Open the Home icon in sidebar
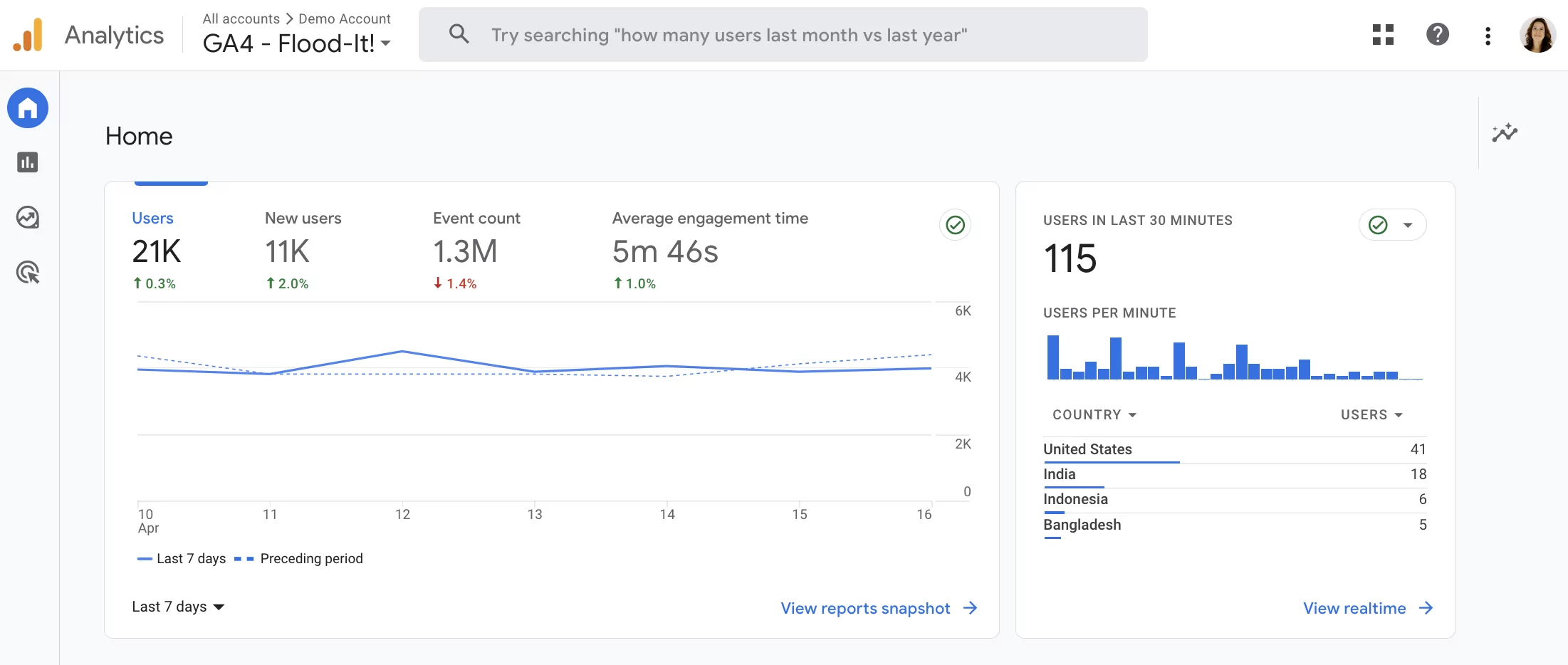This screenshot has width=1568, height=665. point(28,108)
